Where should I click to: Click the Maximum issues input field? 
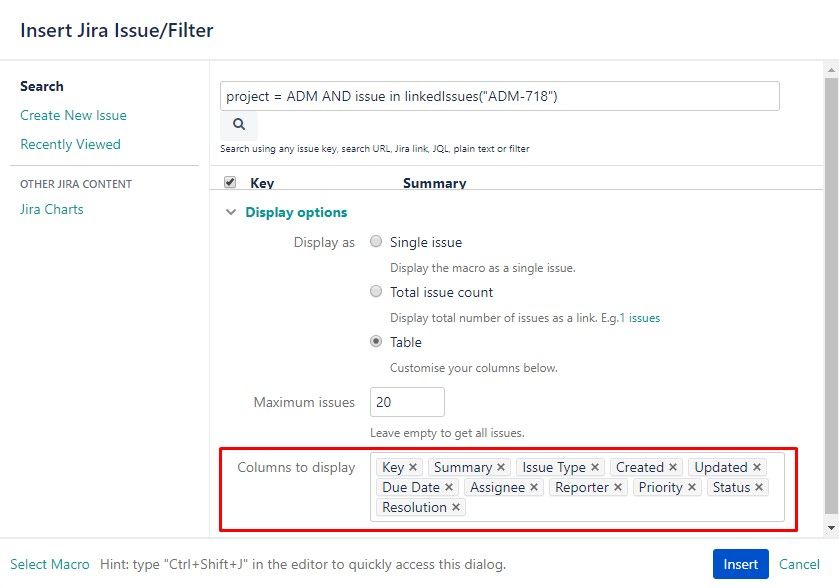(407, 402)
